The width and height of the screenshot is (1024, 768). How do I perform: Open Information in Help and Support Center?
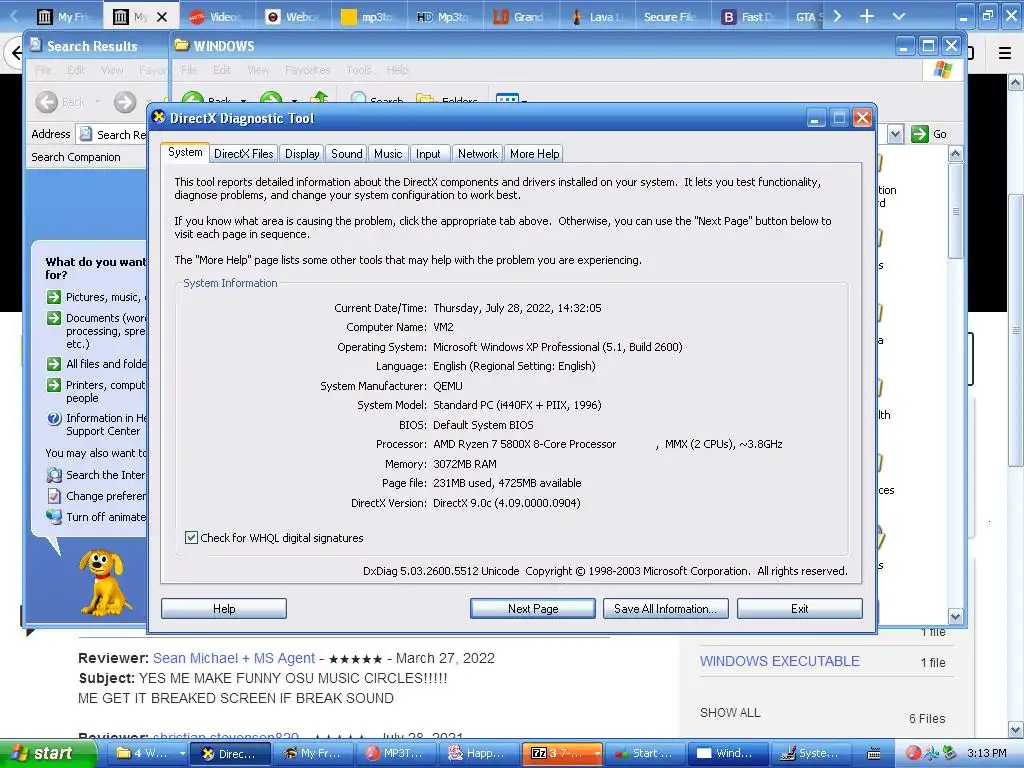[98, 424]
